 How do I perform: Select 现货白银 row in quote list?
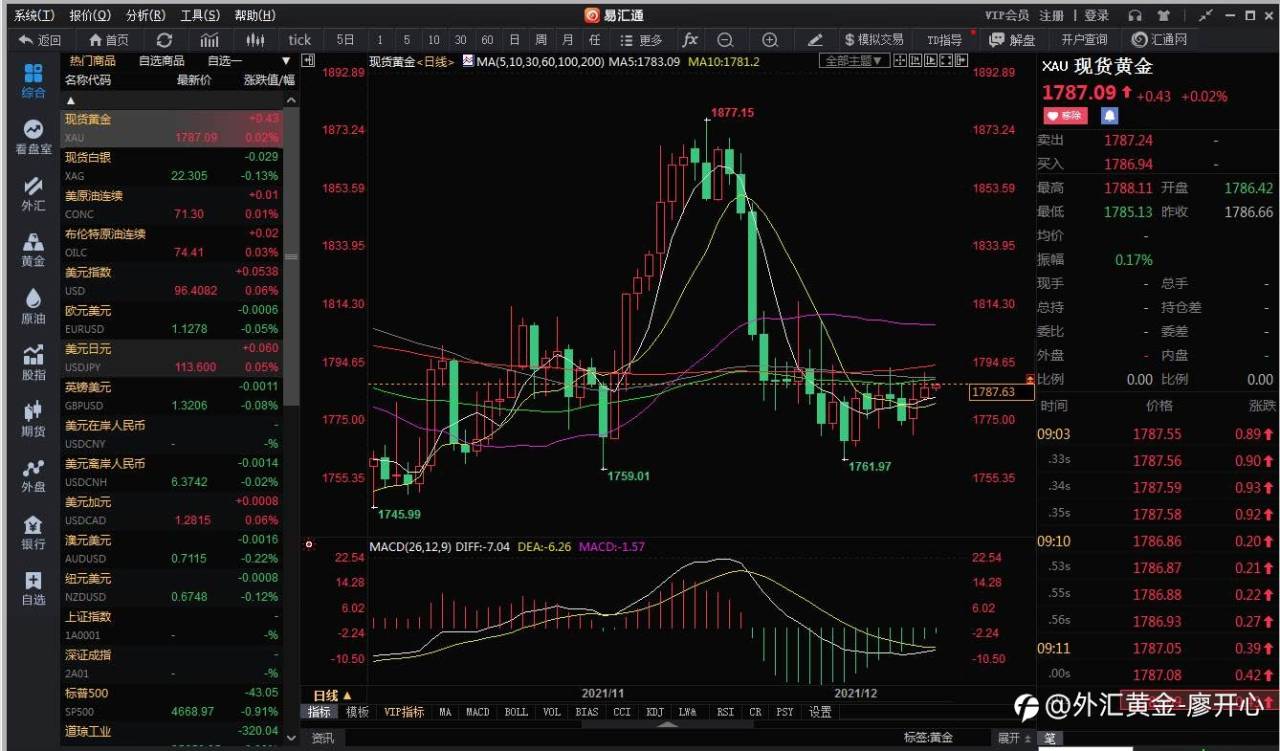172,167
